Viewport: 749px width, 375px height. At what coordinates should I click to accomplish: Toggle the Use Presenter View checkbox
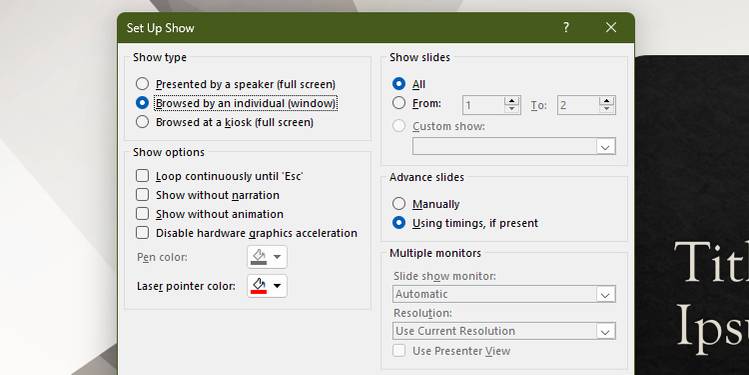pyautogui.click(x=399, y=351)
